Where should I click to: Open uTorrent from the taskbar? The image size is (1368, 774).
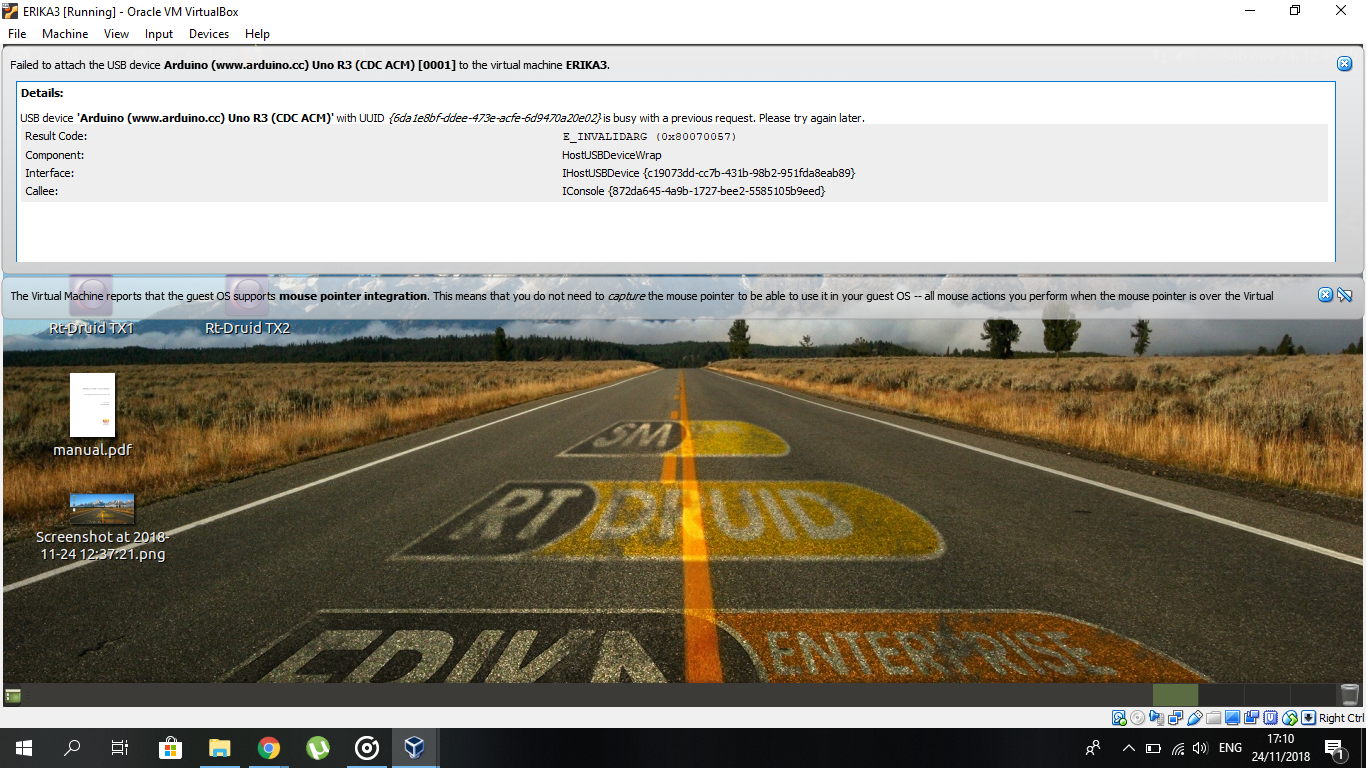pyautogui.click(x=317, y=748)
